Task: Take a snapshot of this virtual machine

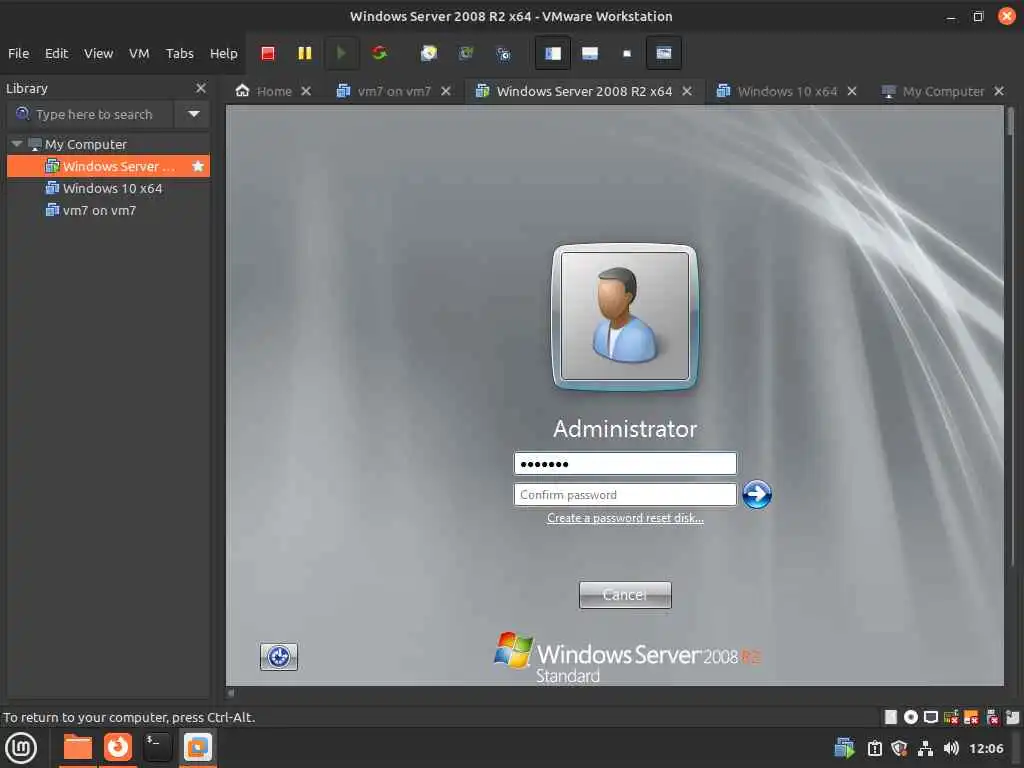Action: 428,53
